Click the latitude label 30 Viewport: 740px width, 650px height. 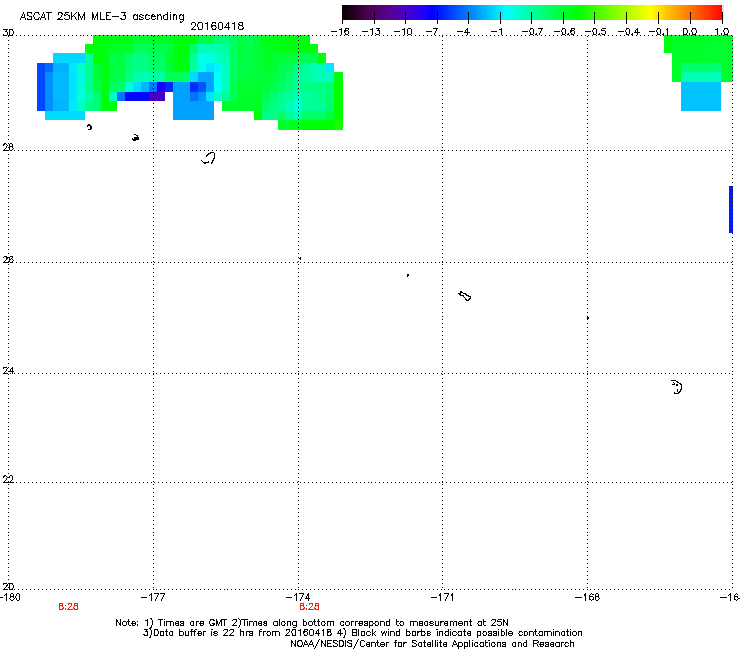click(x=8, y=33)
